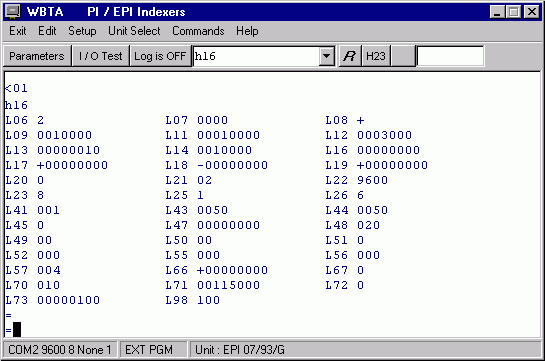This screenshot has width=545, height=361.
Task: Click the L47 00000000 parameter entry
Action: (212, 225)
